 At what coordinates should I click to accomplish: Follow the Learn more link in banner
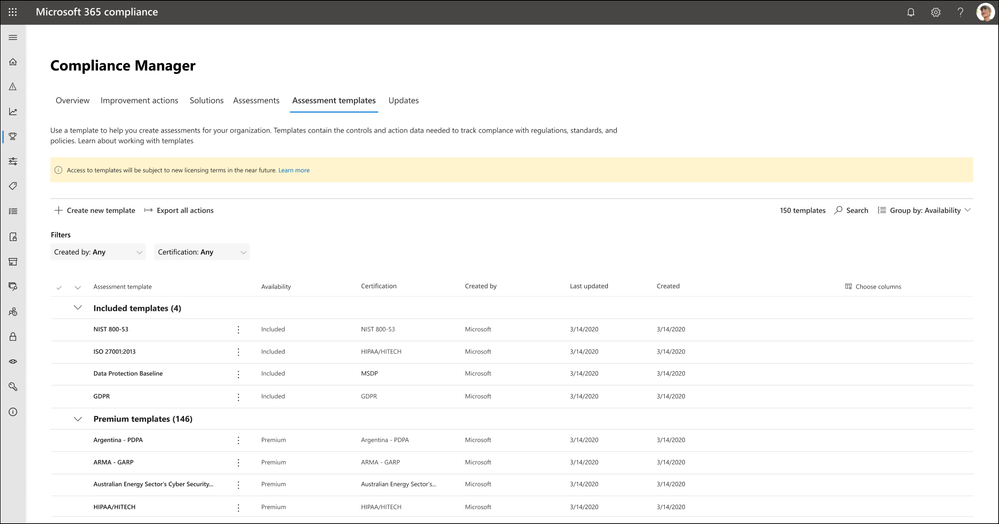[x=294, y=170]
